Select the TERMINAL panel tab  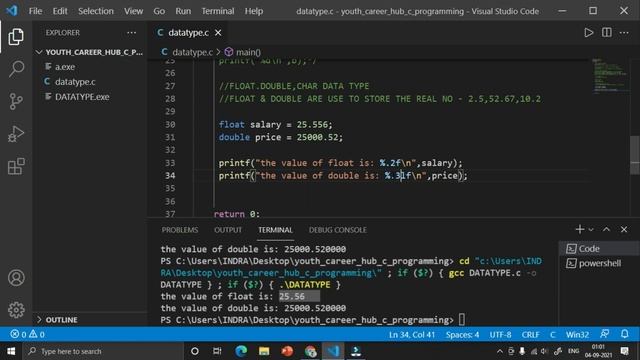click(x=275, y=230)
